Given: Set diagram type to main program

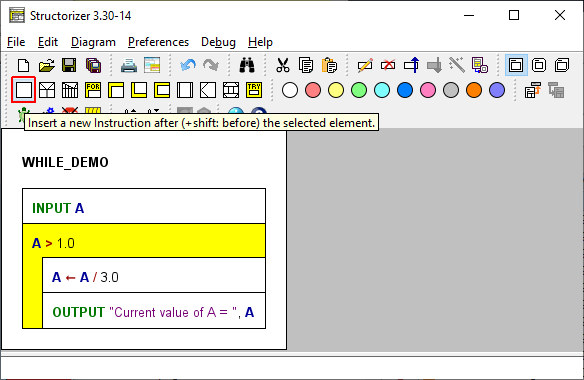Looking at the screenshot, I should [x=516, y=66].
